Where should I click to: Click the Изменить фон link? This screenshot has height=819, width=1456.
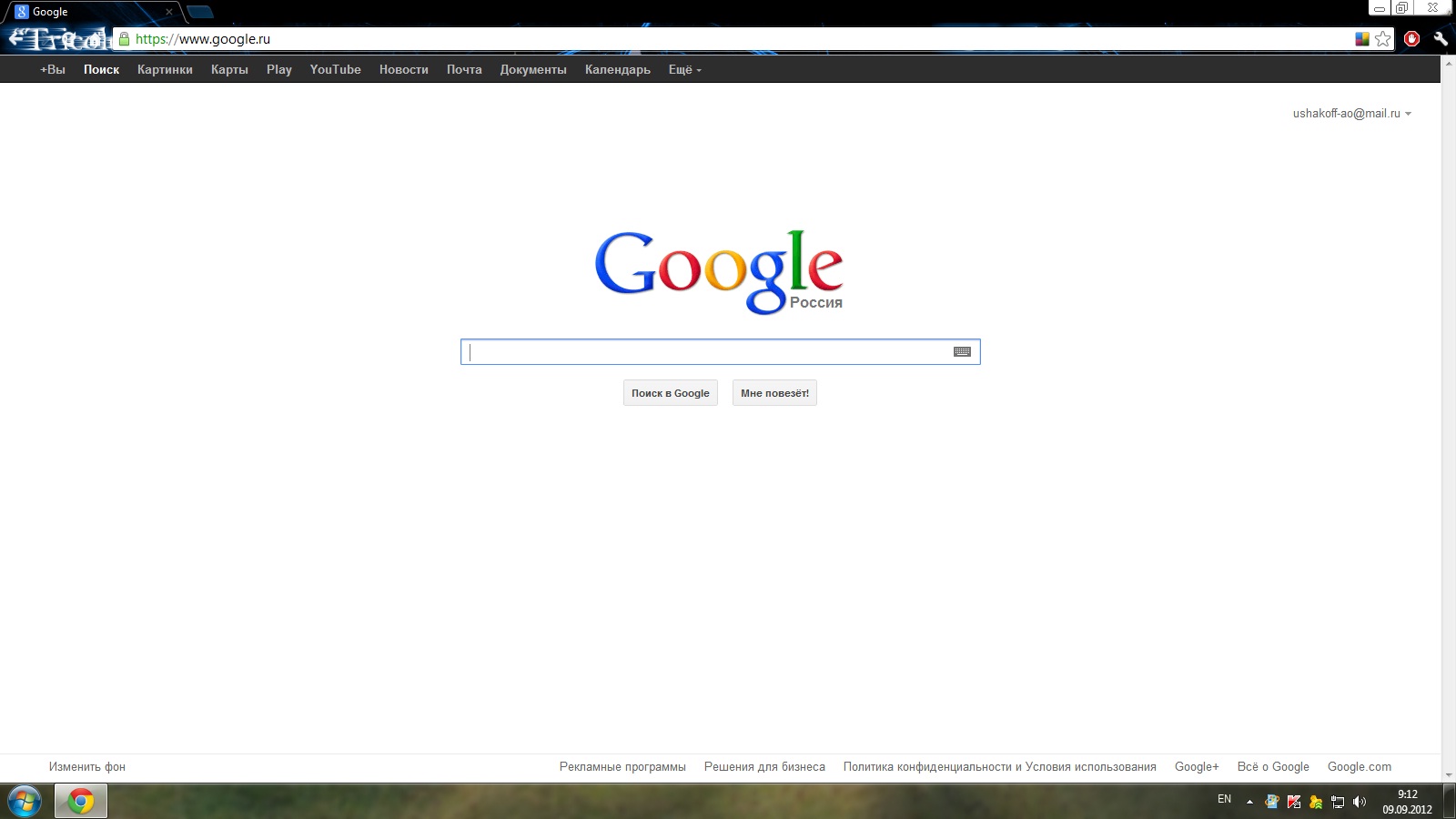tap(87, 767)
